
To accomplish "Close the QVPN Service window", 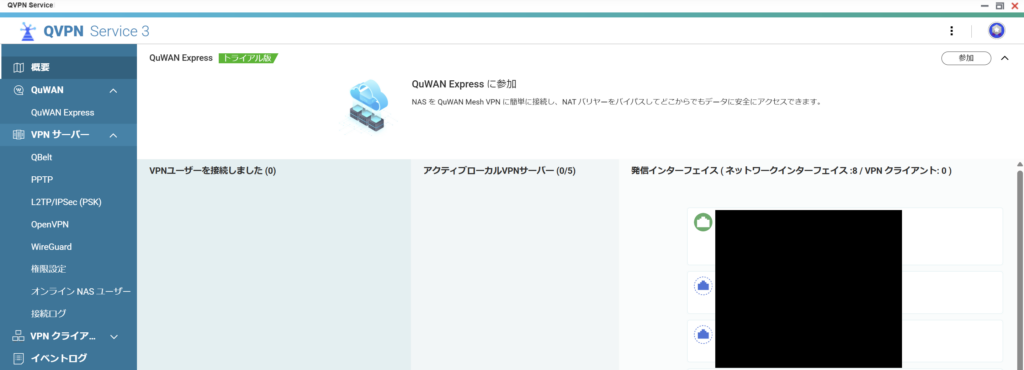I will [x=1015, y=5].
